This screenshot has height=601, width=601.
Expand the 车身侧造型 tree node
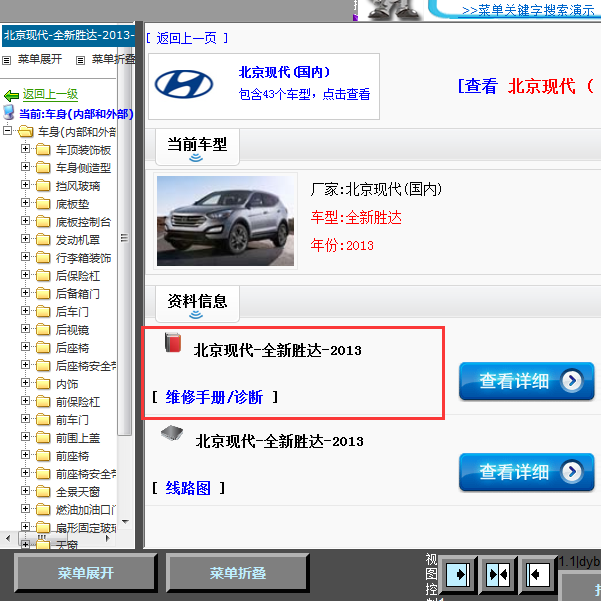point(25,167)
